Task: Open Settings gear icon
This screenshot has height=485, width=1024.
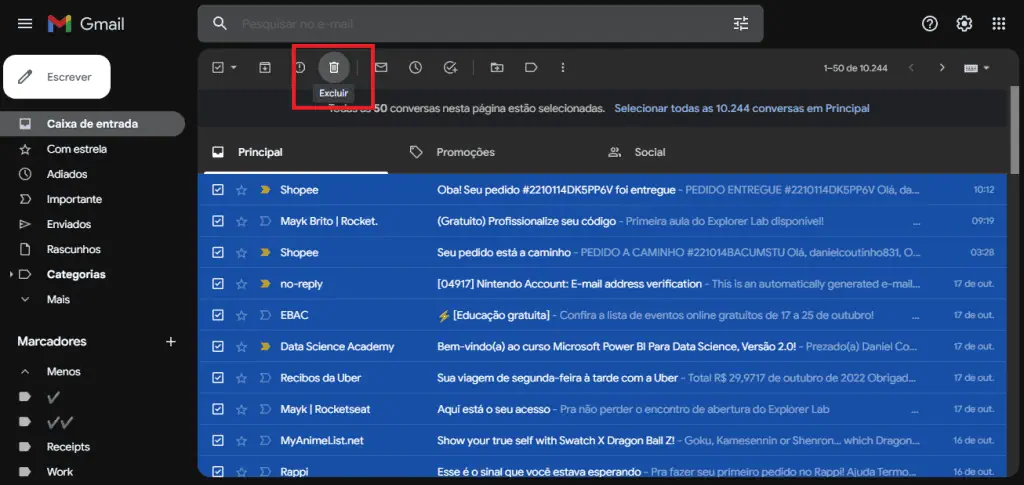Action: click(964, 24)
